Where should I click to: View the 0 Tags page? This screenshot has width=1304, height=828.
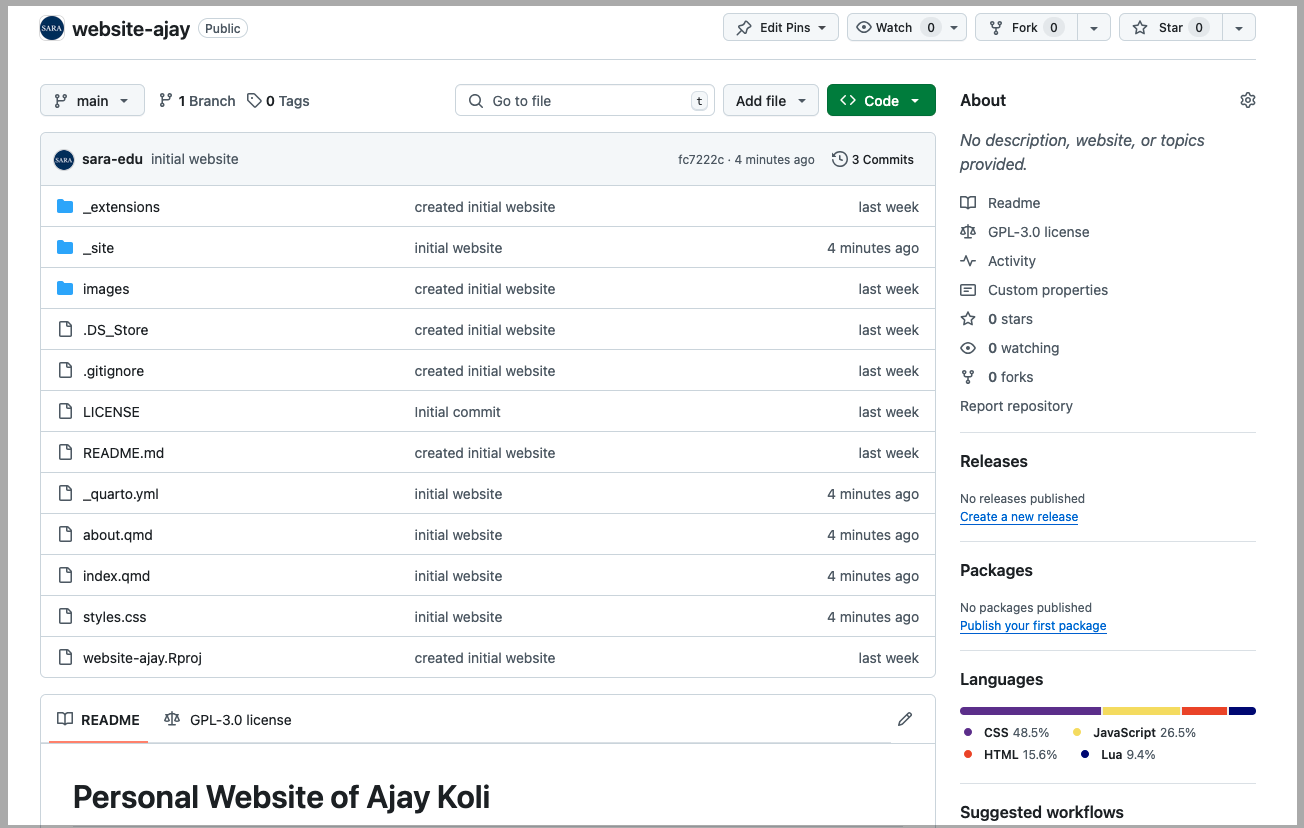point(279,101)
